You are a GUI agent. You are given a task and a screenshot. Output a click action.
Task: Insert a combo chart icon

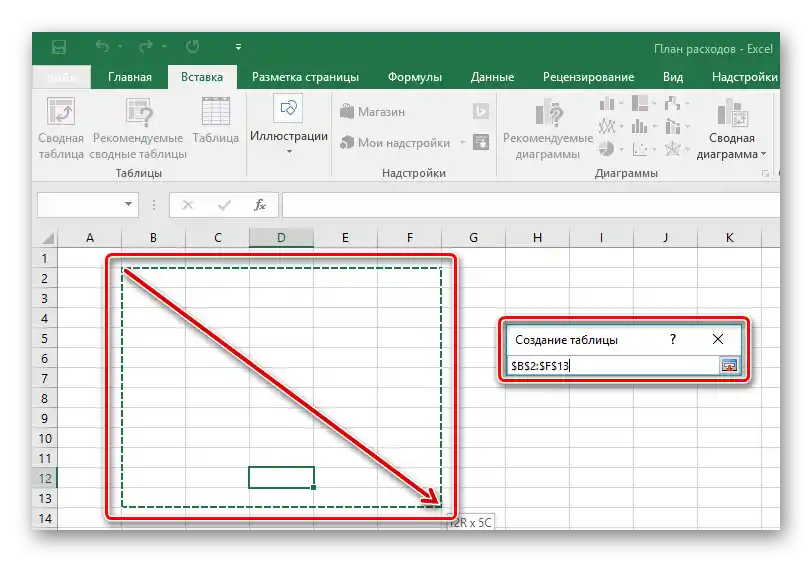(673, 126)
